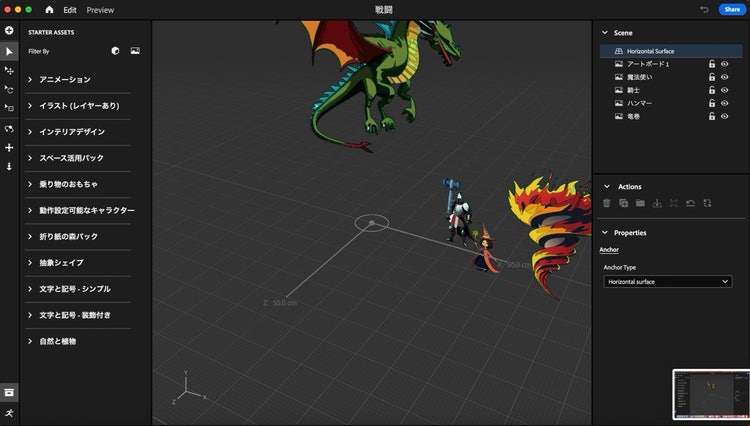Open the Starter Assets panel icon at bottom-left
The image size is (750, 426).
point(9,393)
